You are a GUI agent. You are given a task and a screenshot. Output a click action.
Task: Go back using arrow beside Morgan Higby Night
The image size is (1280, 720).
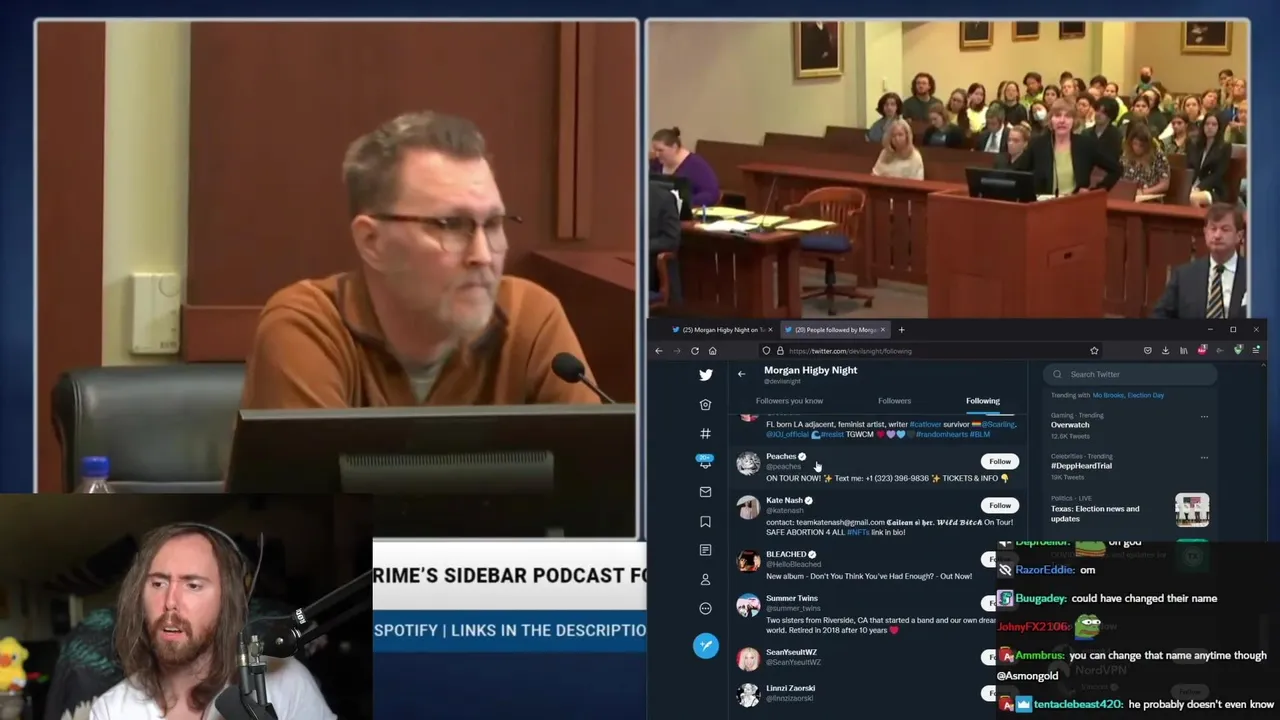pyautogui.click(x=741, y=374)
